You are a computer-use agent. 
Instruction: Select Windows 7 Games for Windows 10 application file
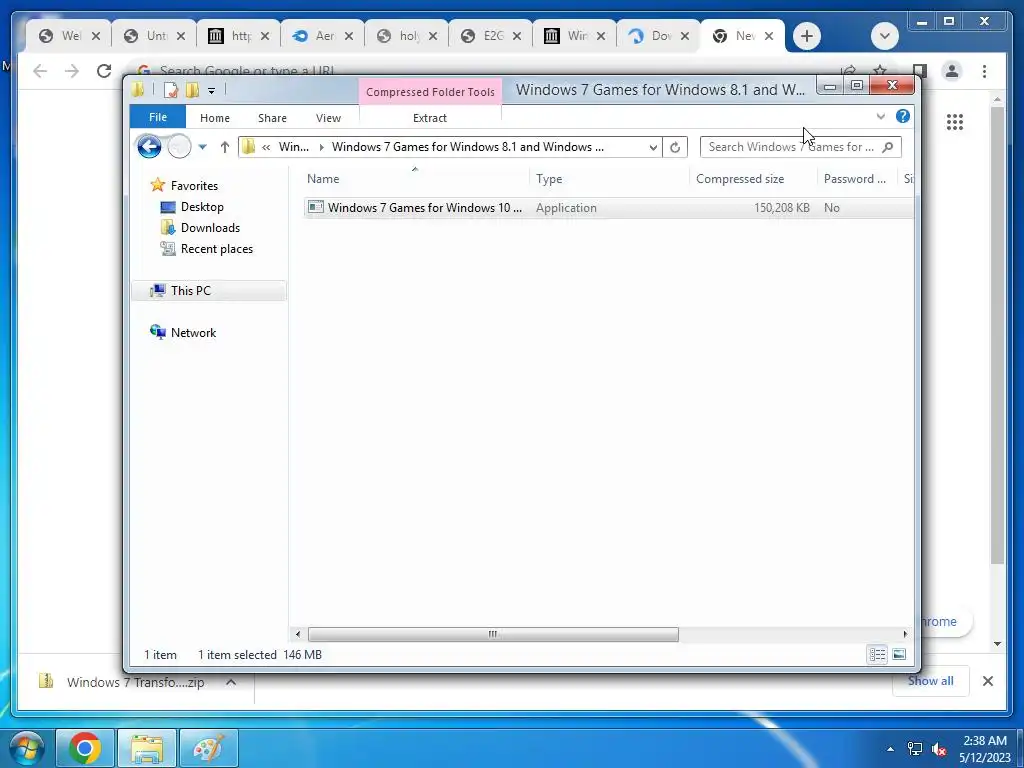pos(424,208)
